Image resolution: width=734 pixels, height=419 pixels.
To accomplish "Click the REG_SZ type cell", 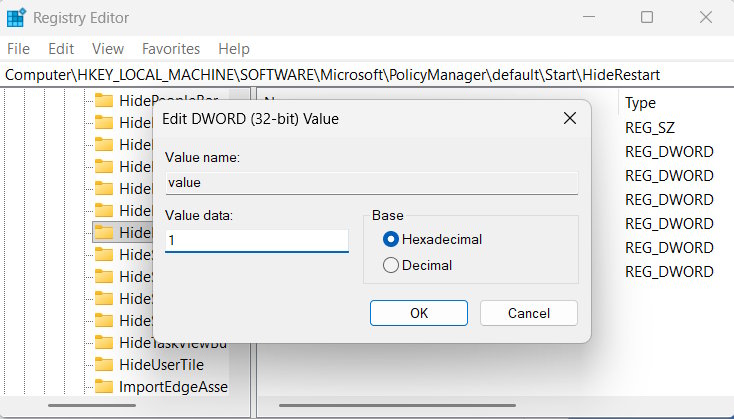I will (650, 128).
